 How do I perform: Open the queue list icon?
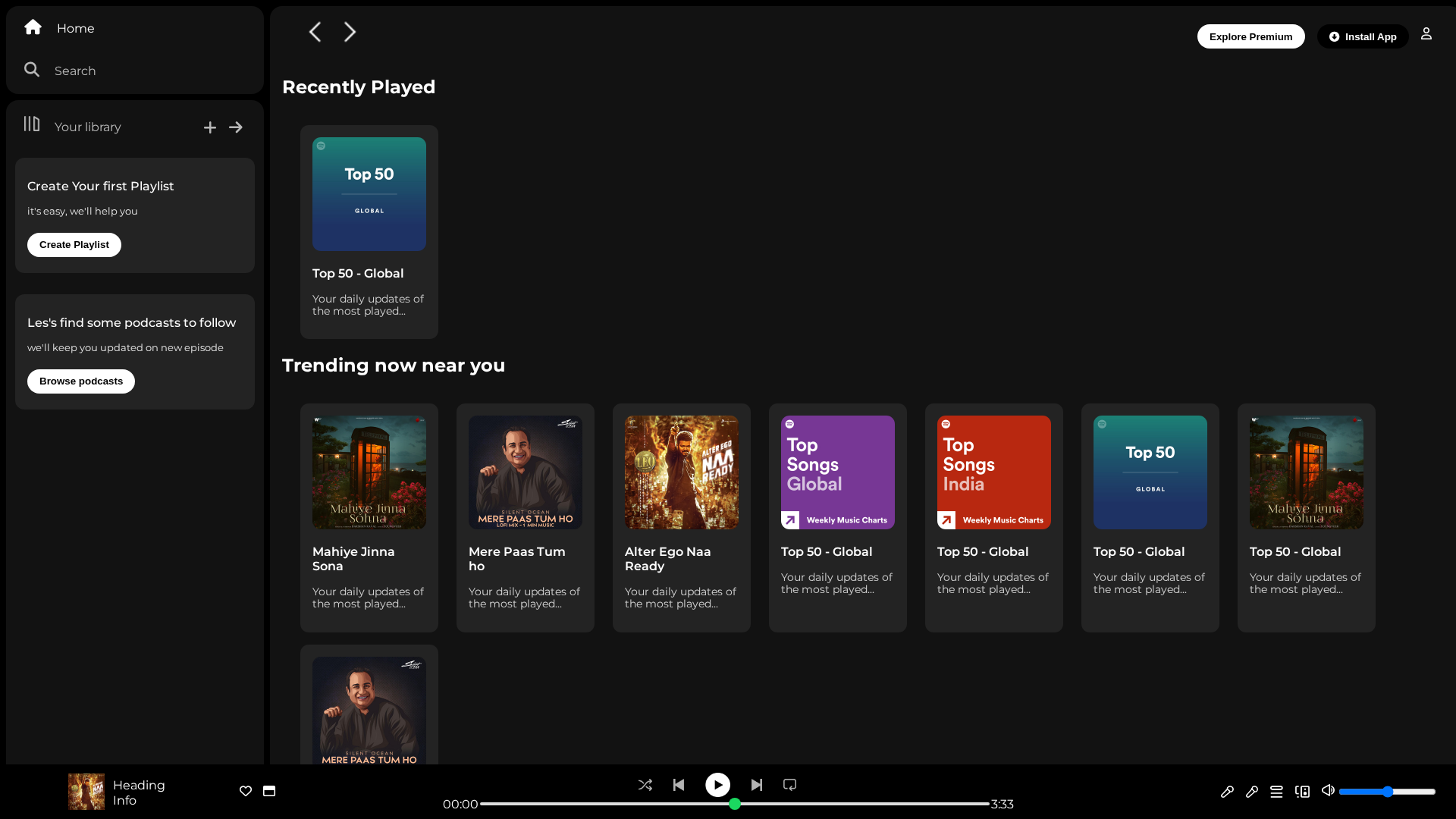click(1276, 791)
